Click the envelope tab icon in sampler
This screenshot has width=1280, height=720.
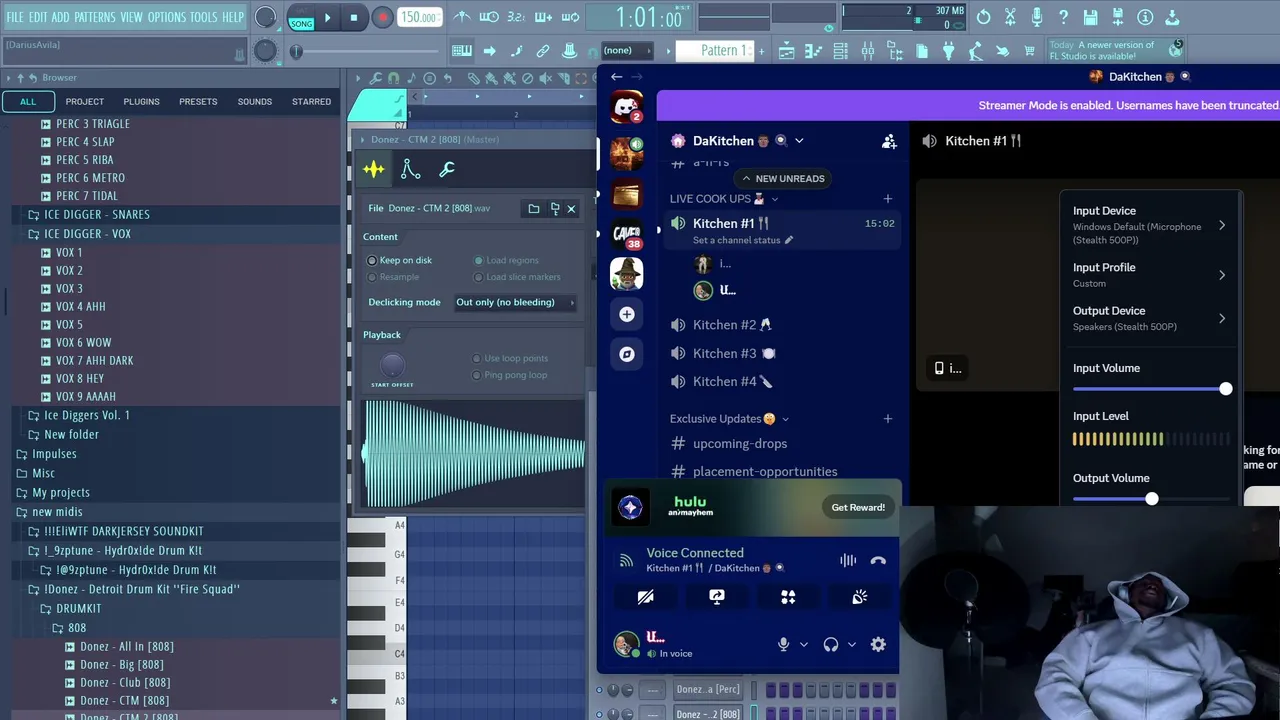tap(410, 170)
